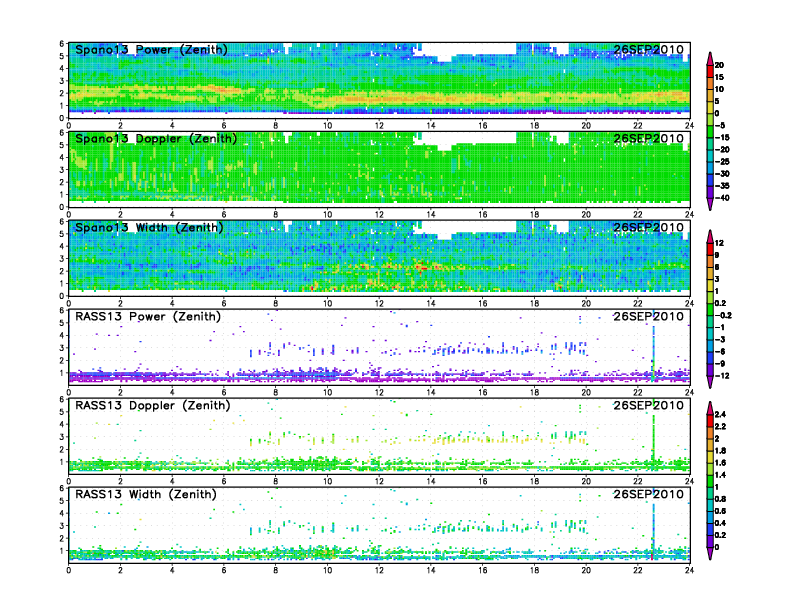The width and height of the screenshot is (792, 612).
Task: Click the '1.8' tick label on bottom colorbar
Action: pyautogui.click(x=721, y=450)
